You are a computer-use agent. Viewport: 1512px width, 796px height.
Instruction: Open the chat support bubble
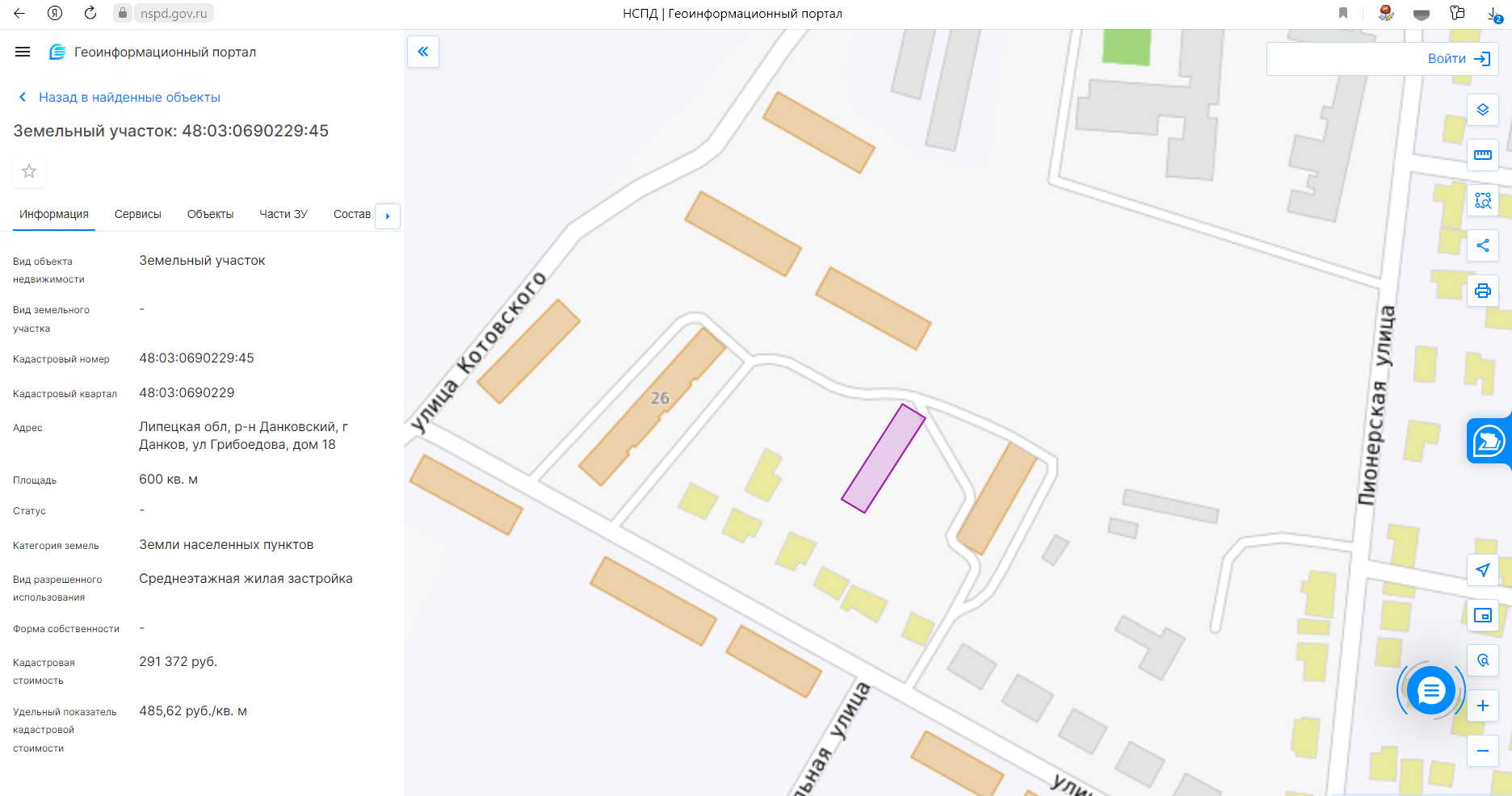click(x=1430, y=690)
